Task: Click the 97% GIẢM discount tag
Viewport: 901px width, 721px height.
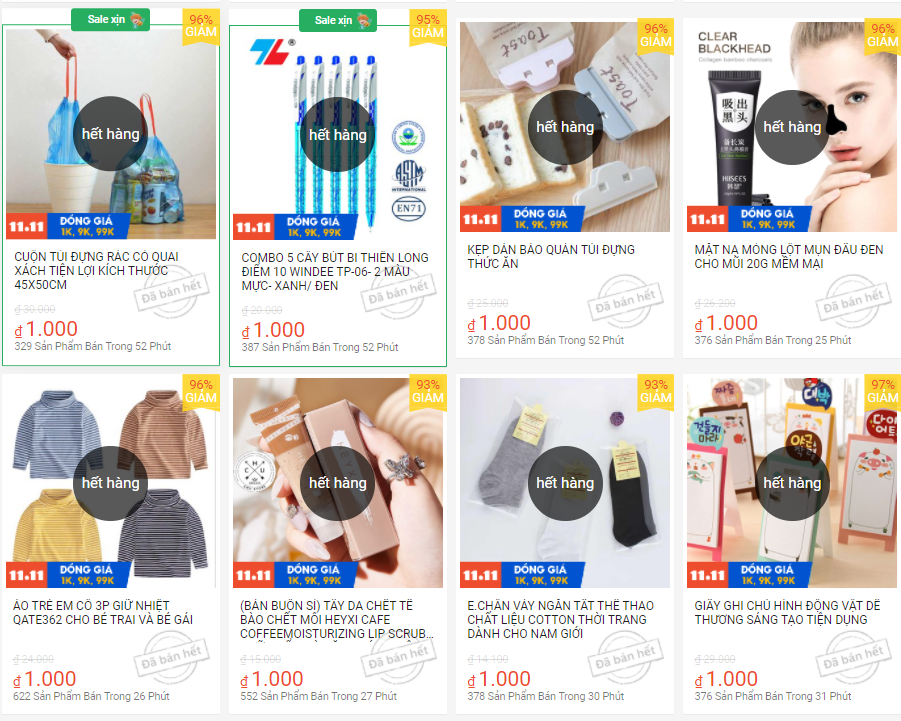Action: coord(883,391)
